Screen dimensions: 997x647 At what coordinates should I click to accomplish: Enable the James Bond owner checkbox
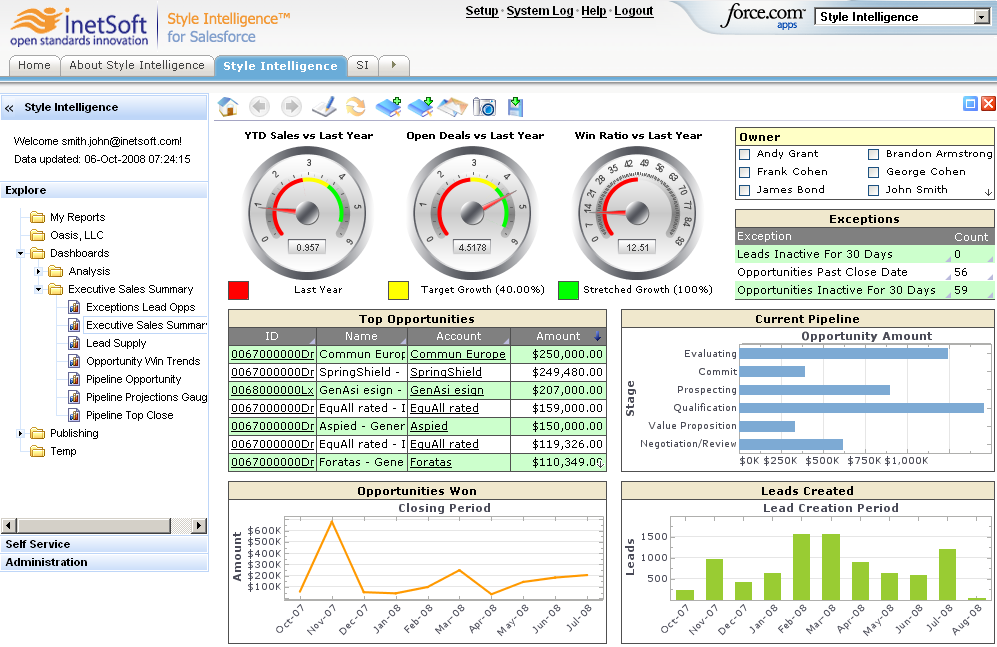pyautogui.click(x=744, y=190)
